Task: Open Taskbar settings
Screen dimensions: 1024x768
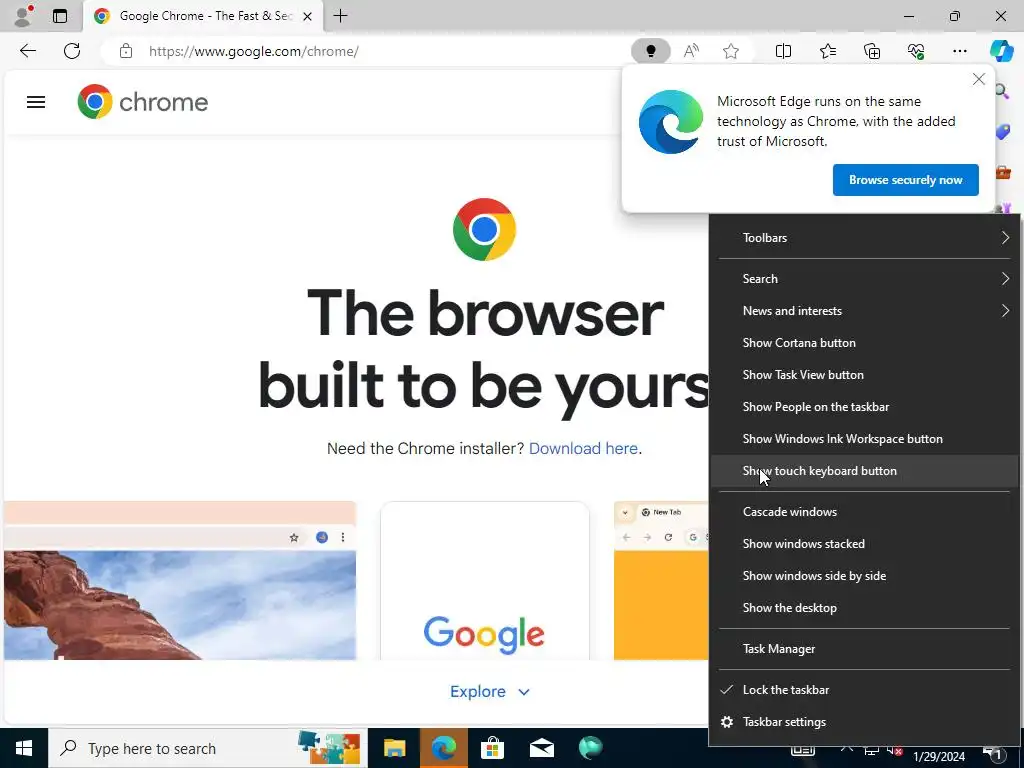Action: click(x=865, y=722)
